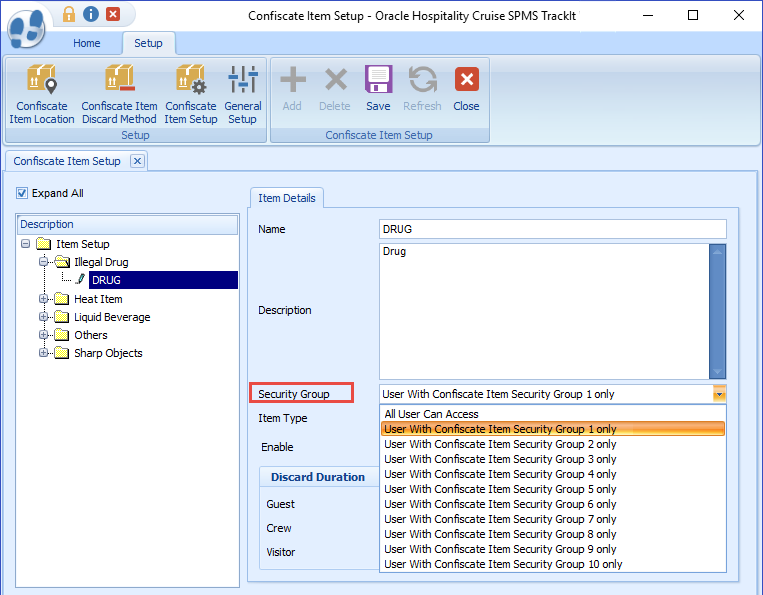Screen dimensions: 763x595
Task: Click the Security Group combo box field
Action: 552,394
